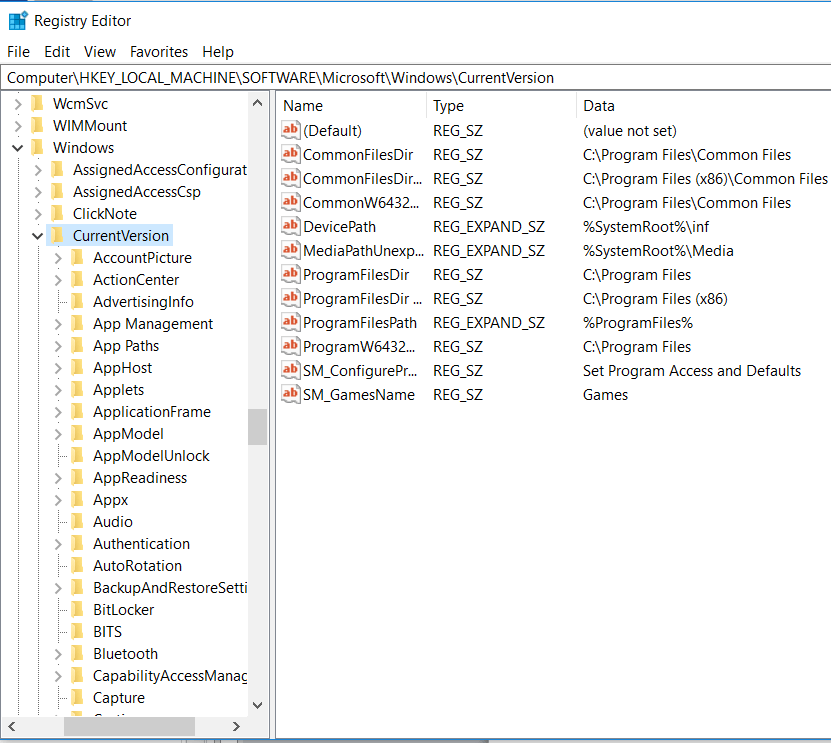Click the BitLocker folder icon
The image size is (831, 743).
[77, 609]
